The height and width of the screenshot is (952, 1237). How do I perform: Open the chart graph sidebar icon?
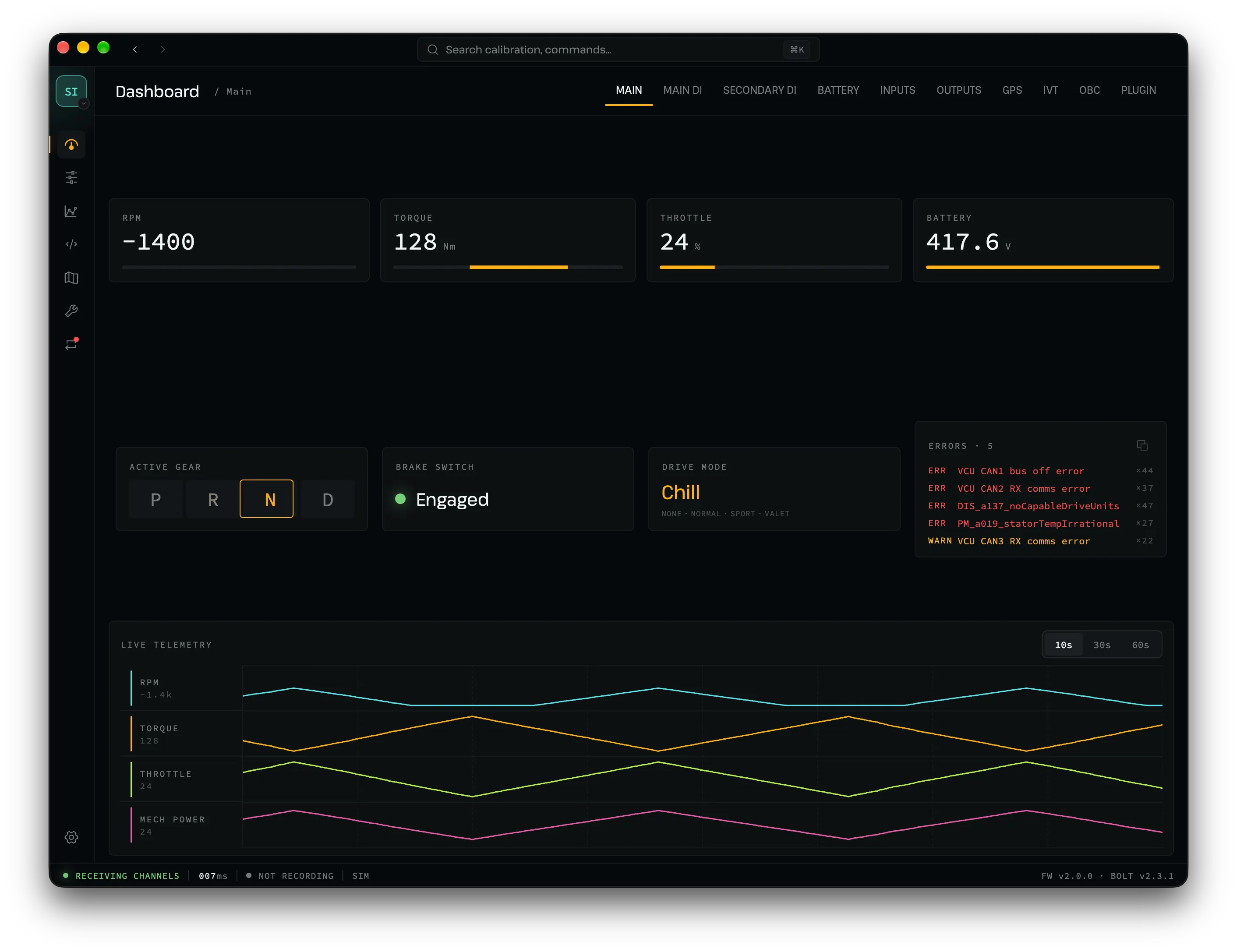[71, 211]
